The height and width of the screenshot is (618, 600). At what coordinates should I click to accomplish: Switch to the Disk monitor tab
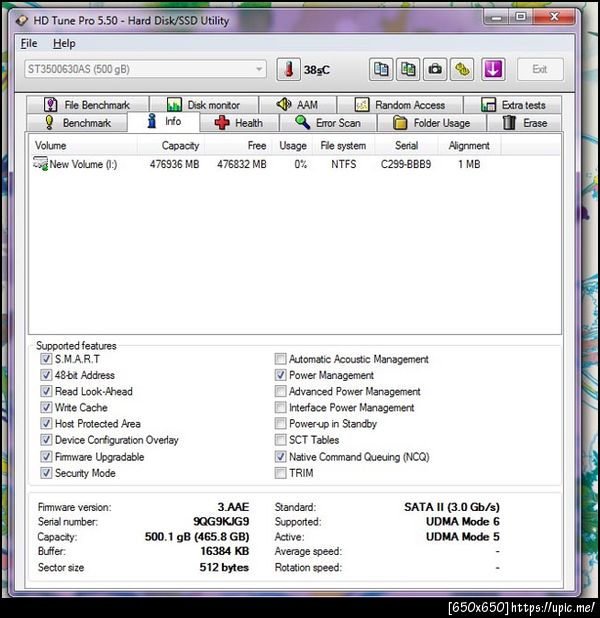[x=204, y=105]
